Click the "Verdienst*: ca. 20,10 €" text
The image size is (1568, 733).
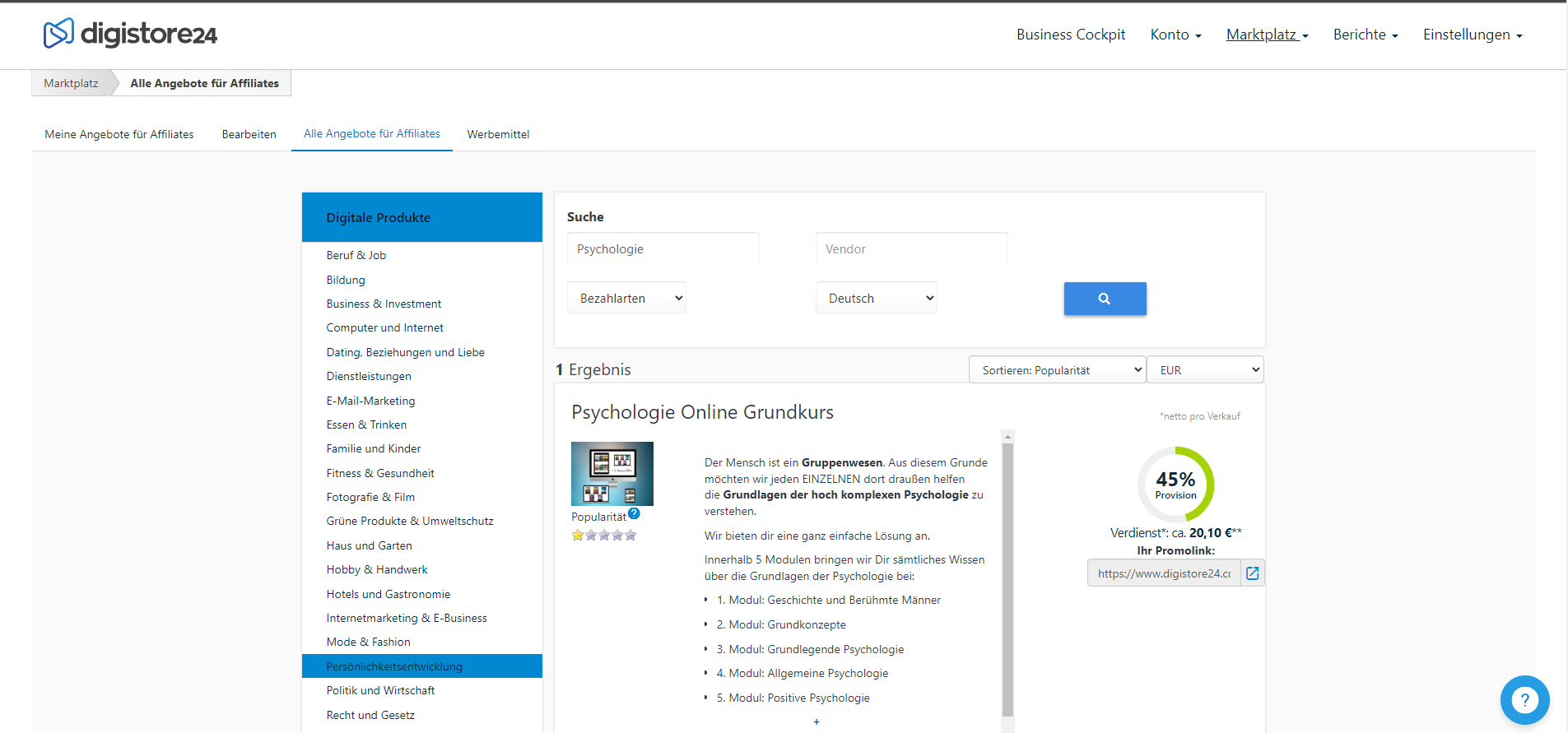[1175, 533]
